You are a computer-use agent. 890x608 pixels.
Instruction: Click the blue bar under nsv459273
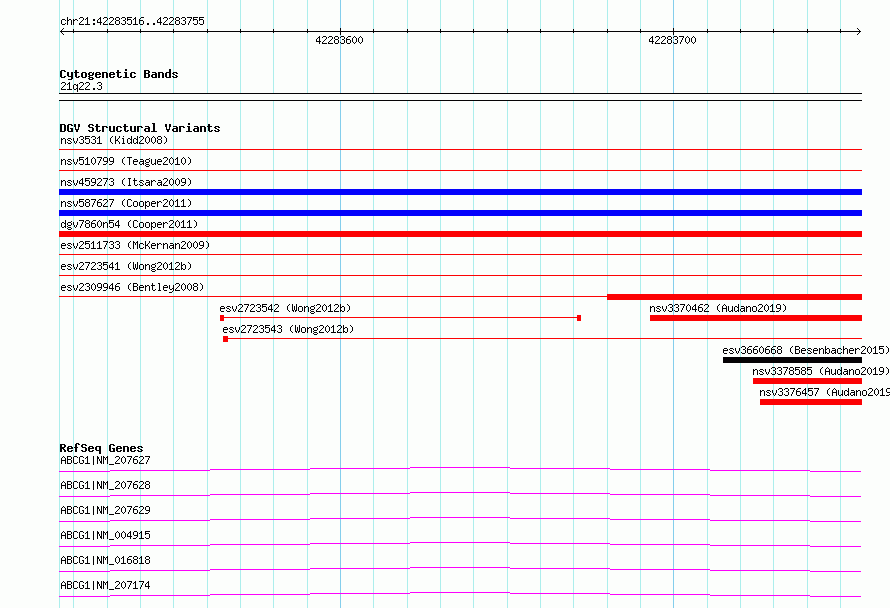(460, 192)
